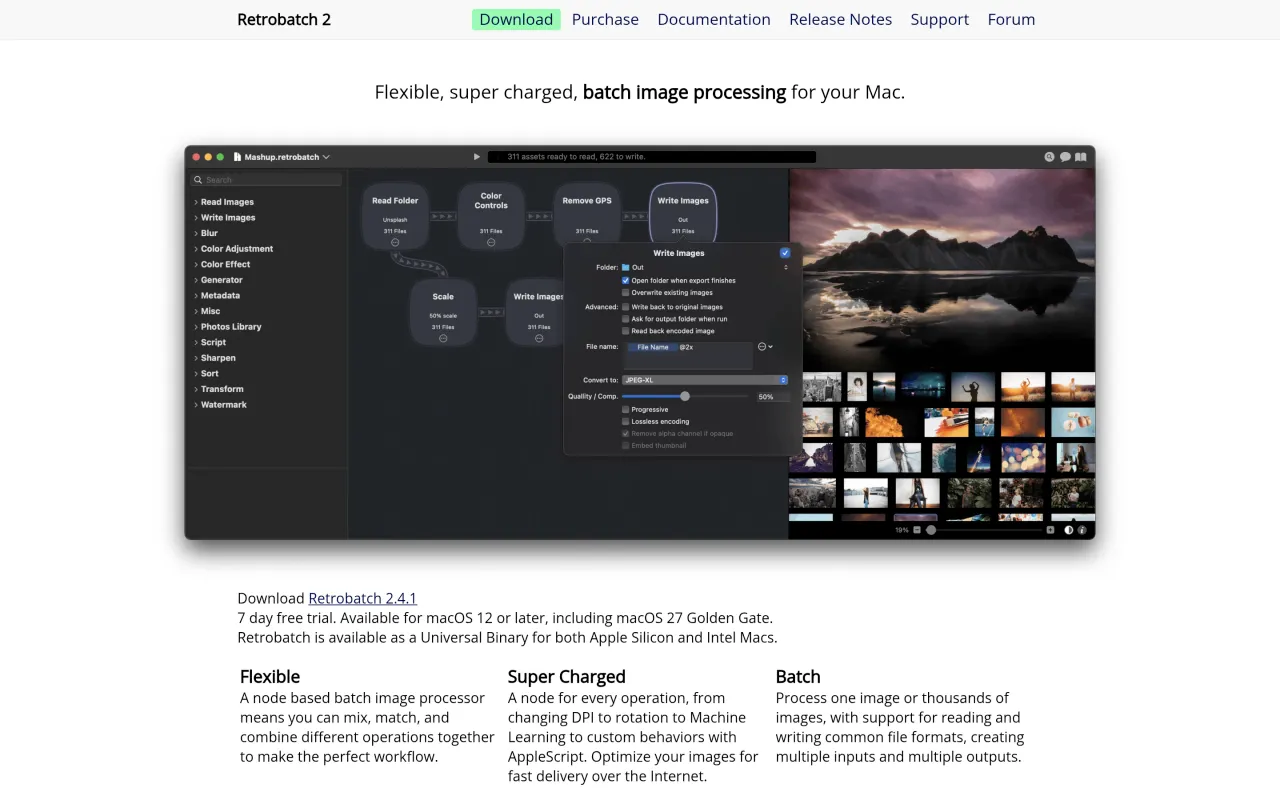Click the Quality / Comp. slider handle

[685, 396]
